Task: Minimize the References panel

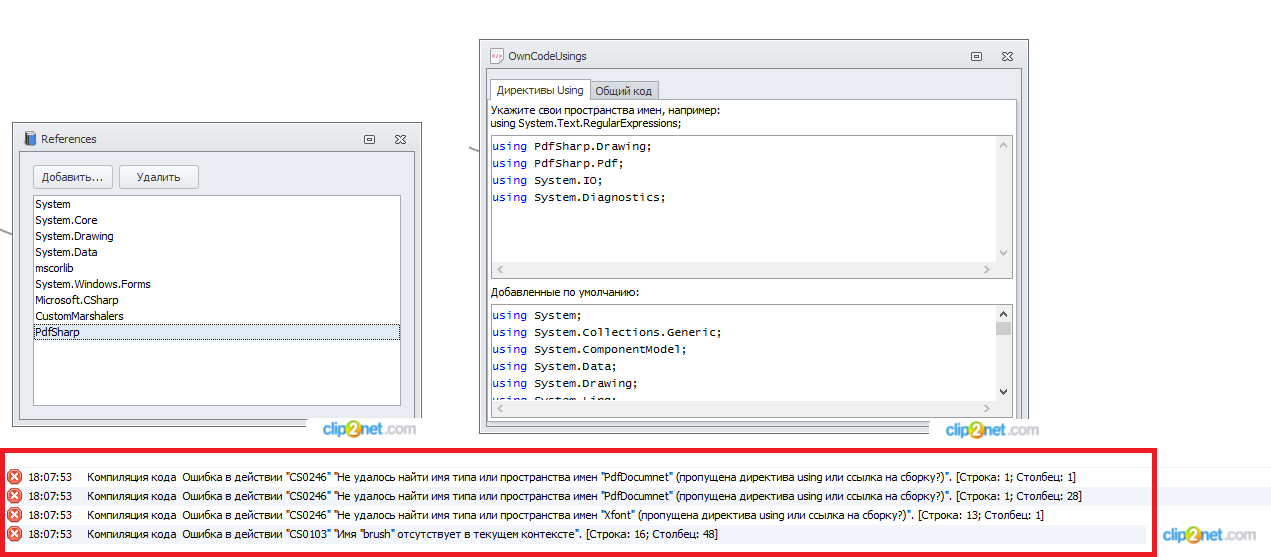Action: (369, 139)
